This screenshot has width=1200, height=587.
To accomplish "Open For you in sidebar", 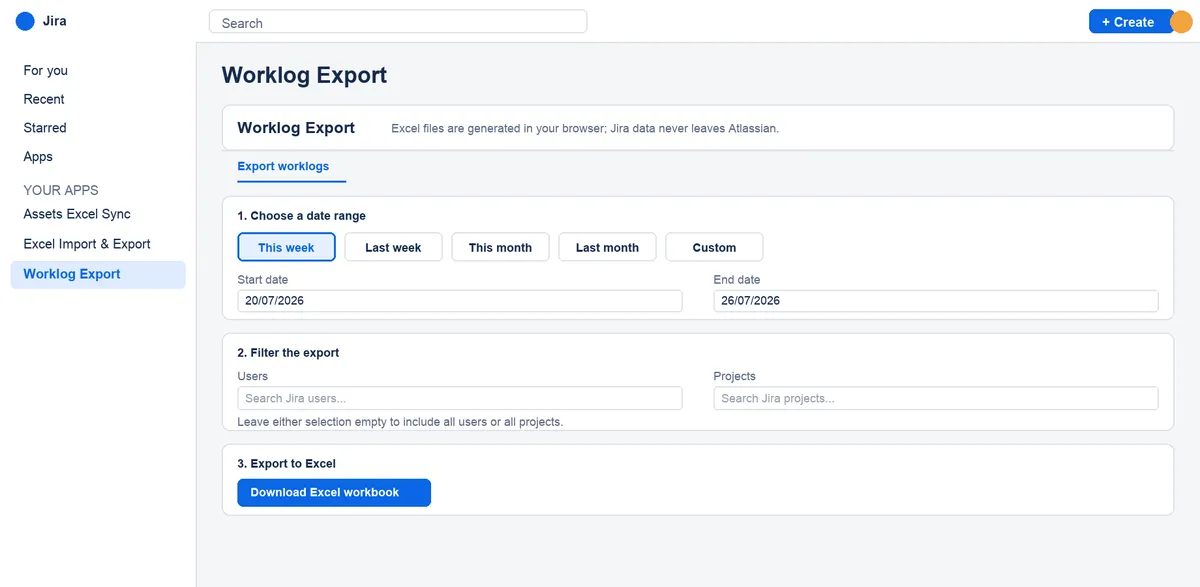I will coord(46,70).
